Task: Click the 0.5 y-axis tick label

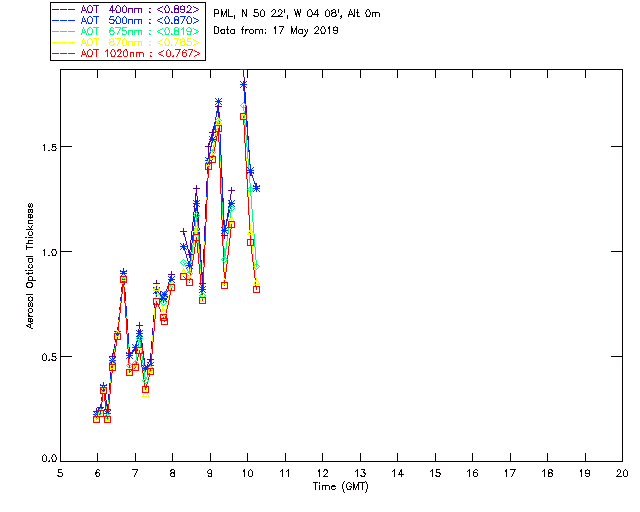Action: tap(46, 356)
